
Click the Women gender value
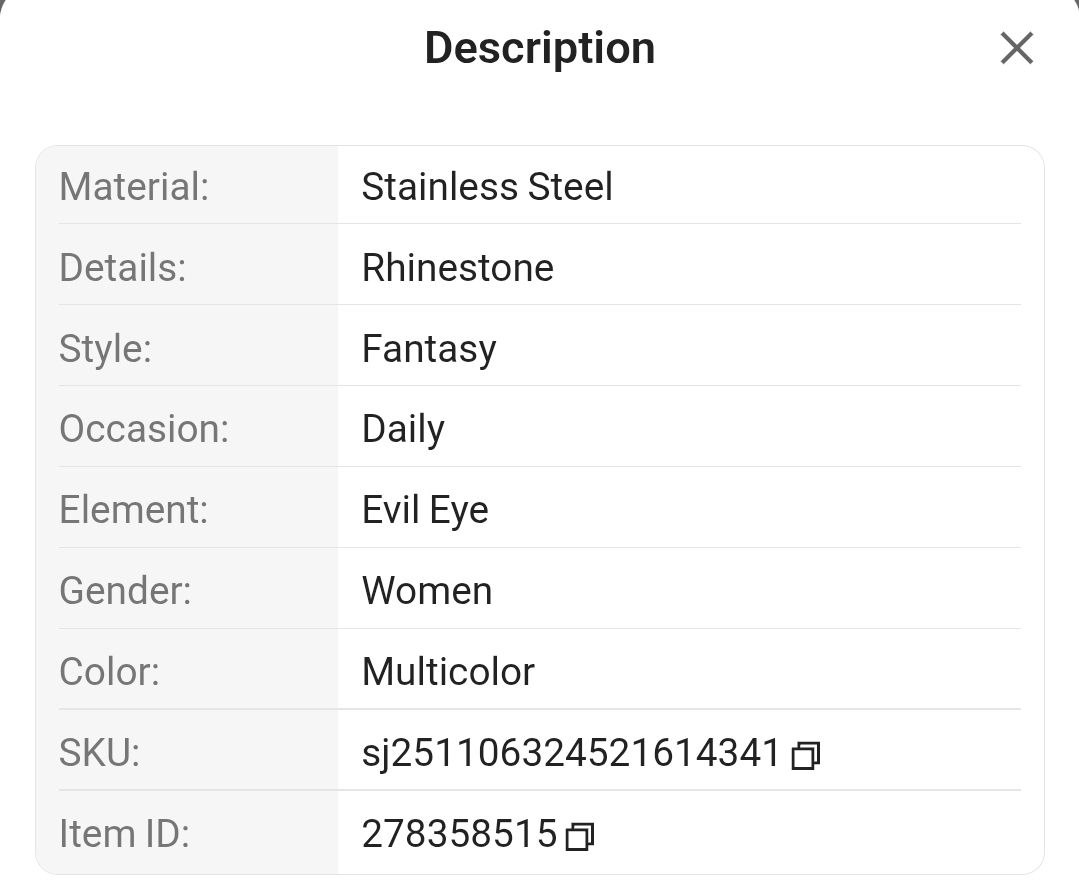point(427,591)
